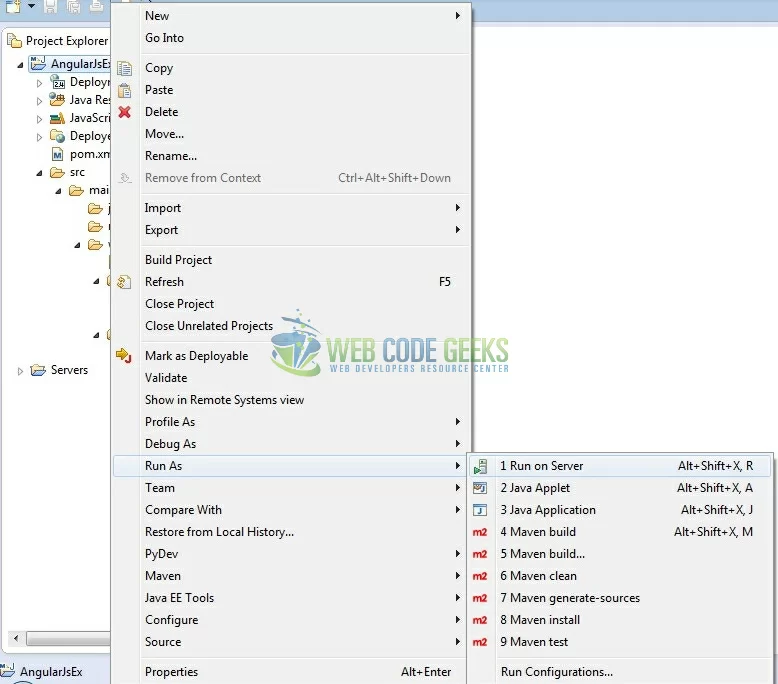
Task: Click the Java Resources icon
Action: 57,100
